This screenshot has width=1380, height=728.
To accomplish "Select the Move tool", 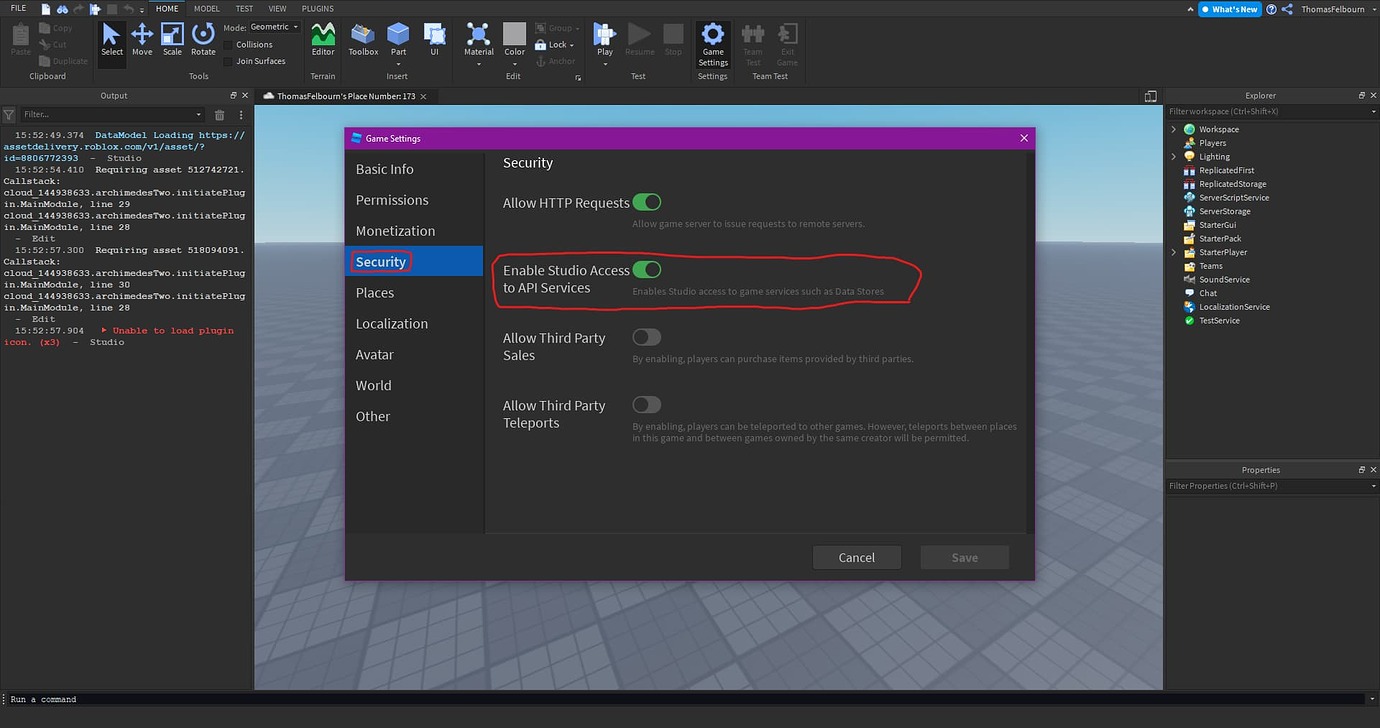I will tap(142, 40).
